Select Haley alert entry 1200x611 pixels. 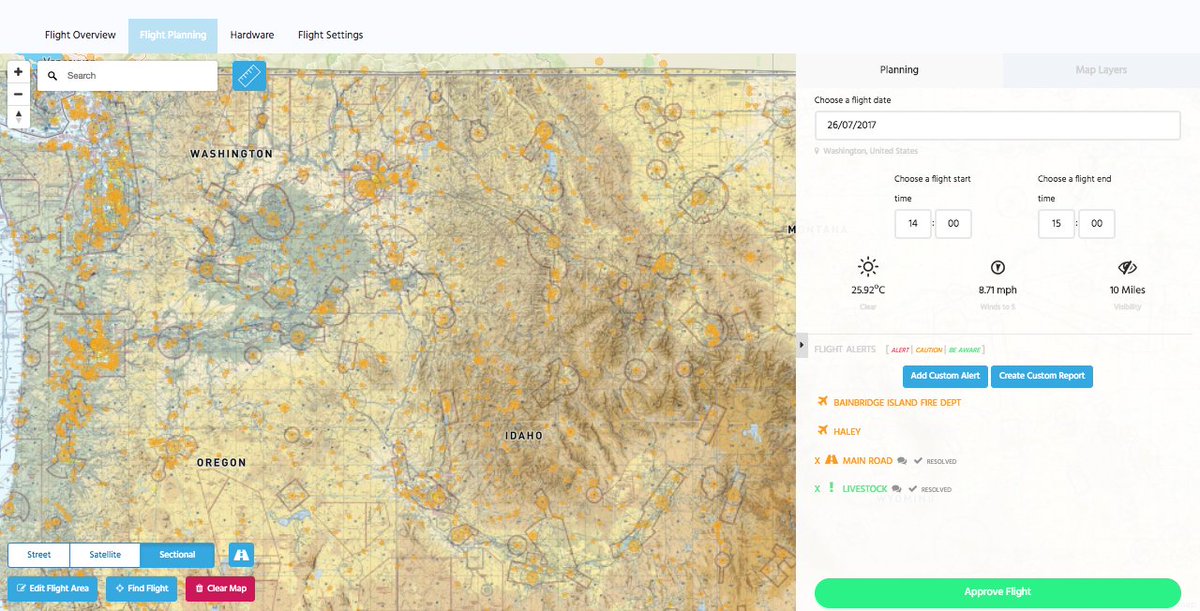[847, 432]
